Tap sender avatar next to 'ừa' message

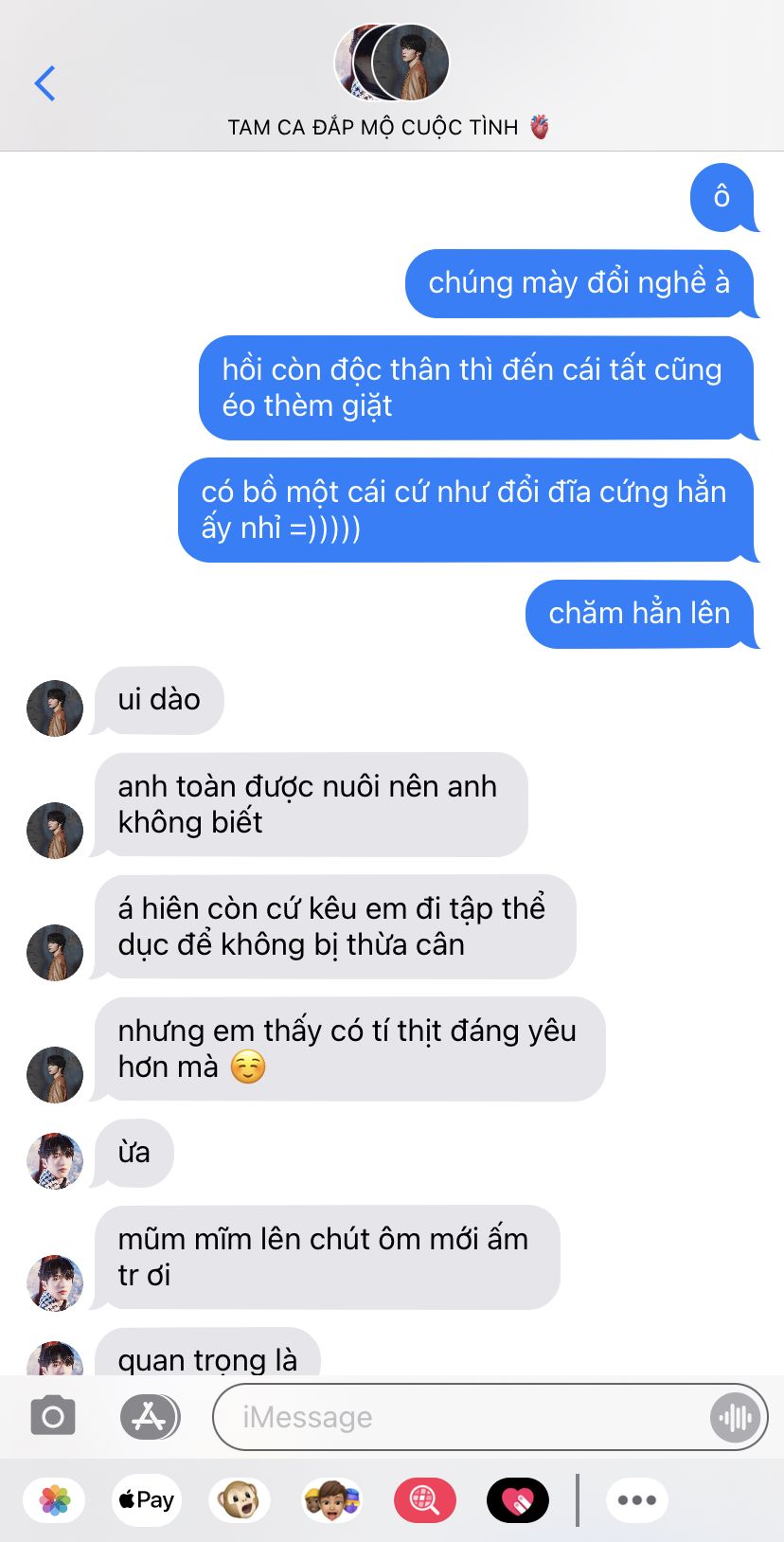pos(55,1160)
